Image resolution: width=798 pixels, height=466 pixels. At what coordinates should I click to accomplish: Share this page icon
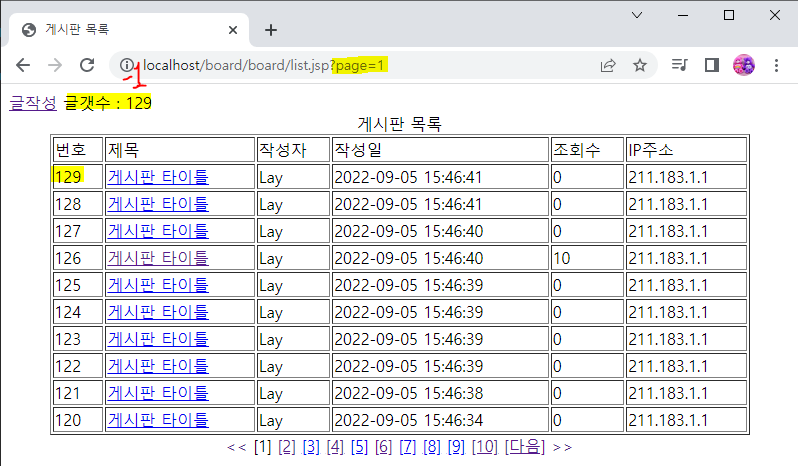tap(608, 65)
